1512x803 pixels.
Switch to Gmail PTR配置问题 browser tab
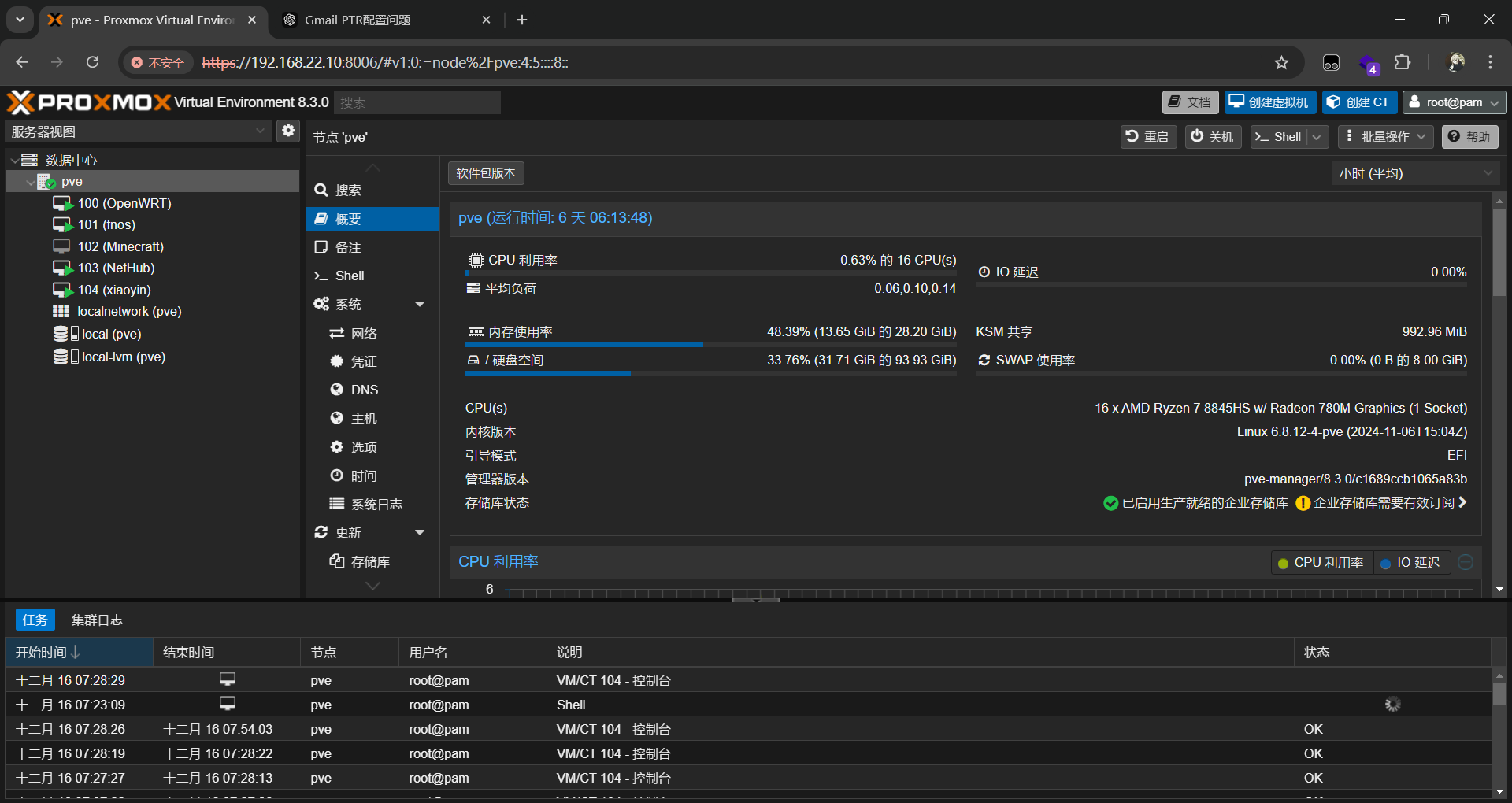387,20
